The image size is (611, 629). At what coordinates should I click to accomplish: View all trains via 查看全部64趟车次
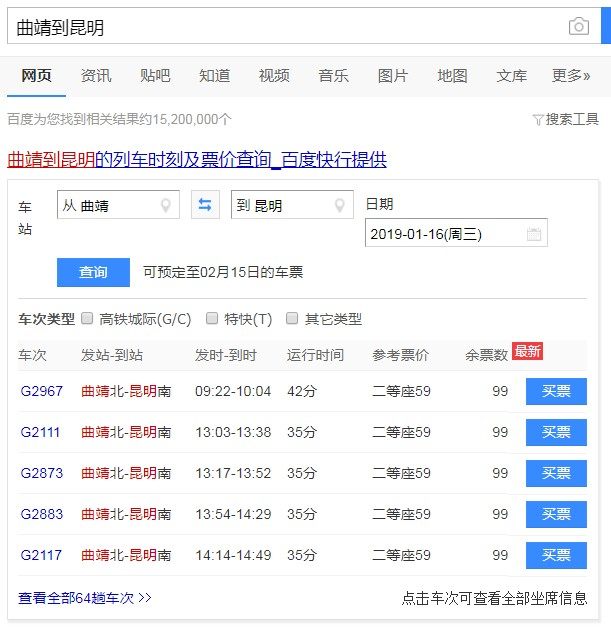pos(85,598)
